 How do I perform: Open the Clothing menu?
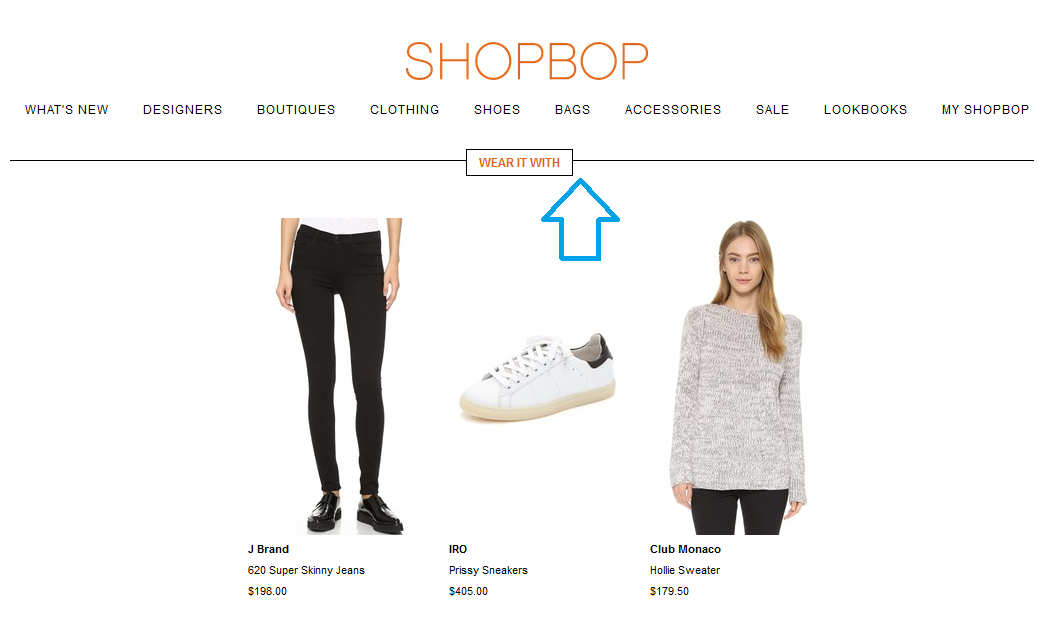[x=405, y=110]
